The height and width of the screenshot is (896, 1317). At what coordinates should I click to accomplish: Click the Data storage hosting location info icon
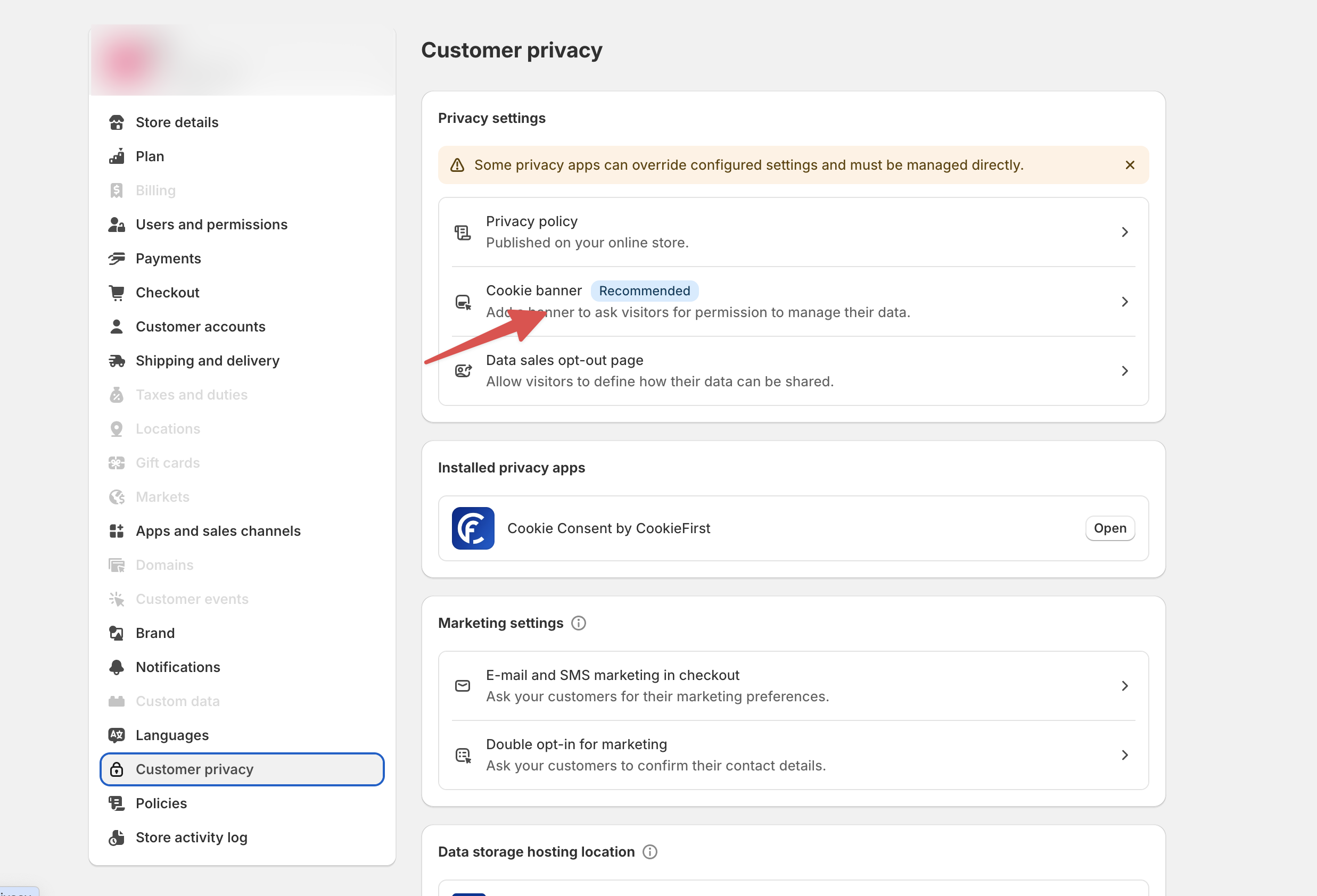coord(650,851)
